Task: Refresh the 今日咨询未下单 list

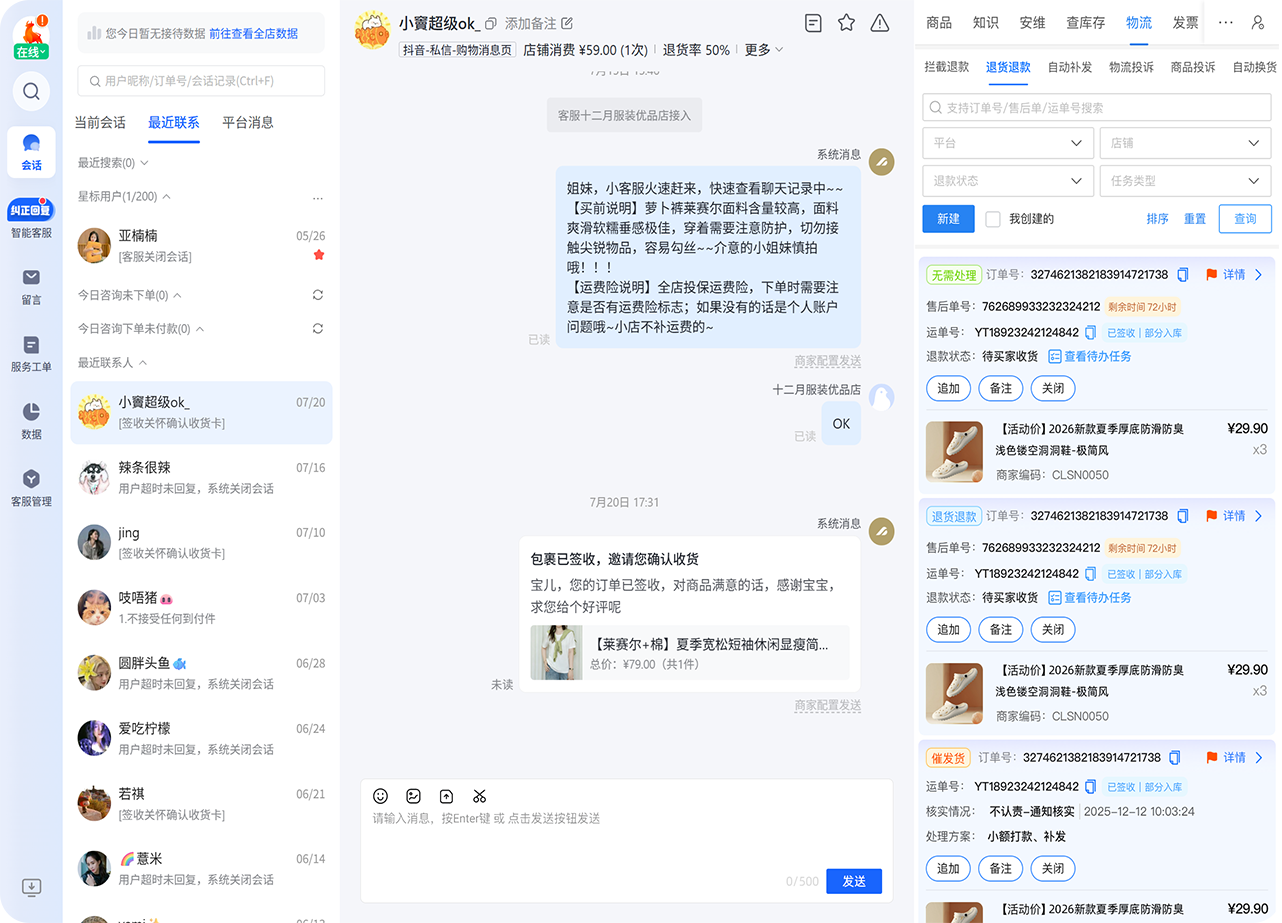Action: coord(318,295)
